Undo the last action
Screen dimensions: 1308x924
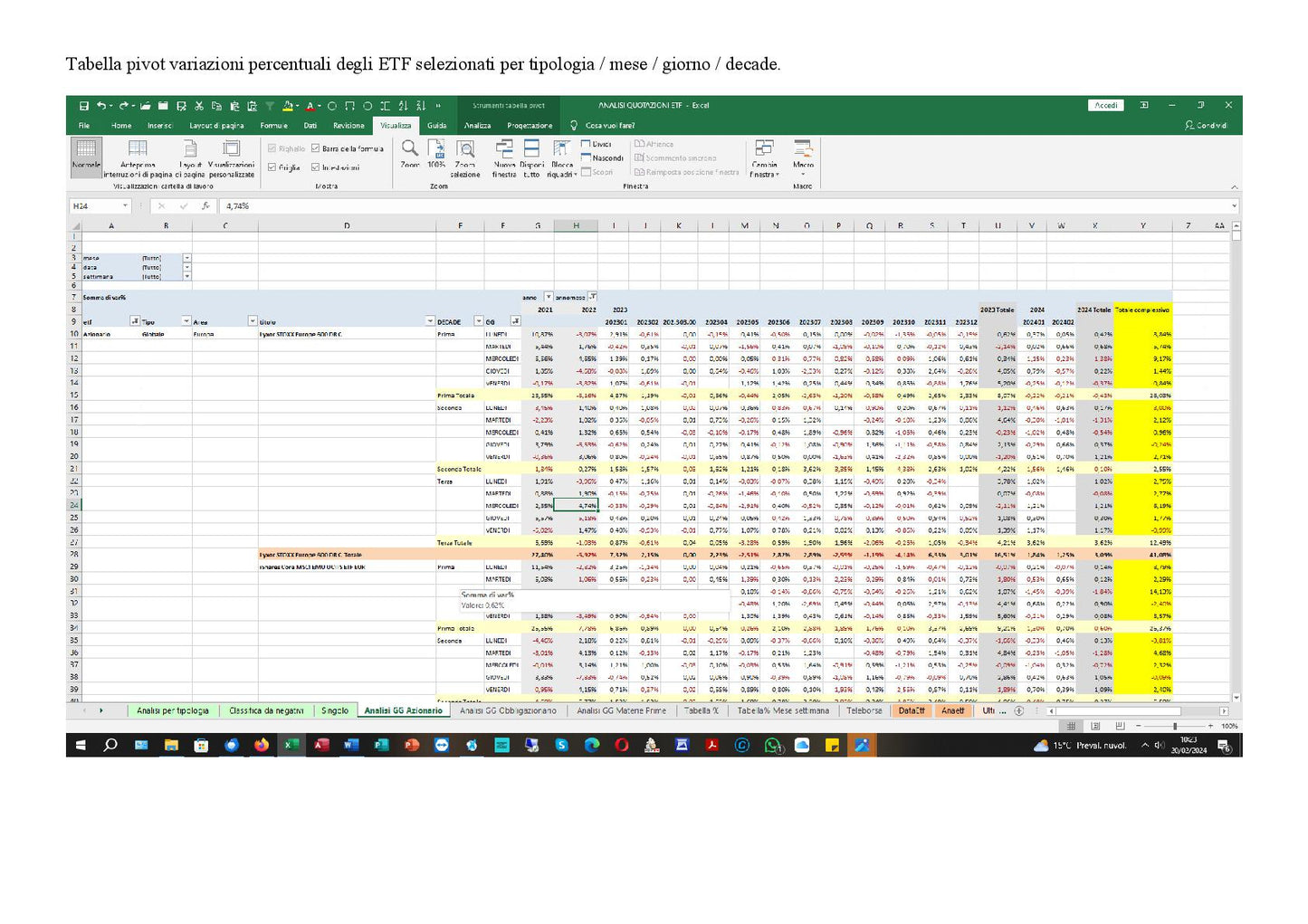(101, 106)
